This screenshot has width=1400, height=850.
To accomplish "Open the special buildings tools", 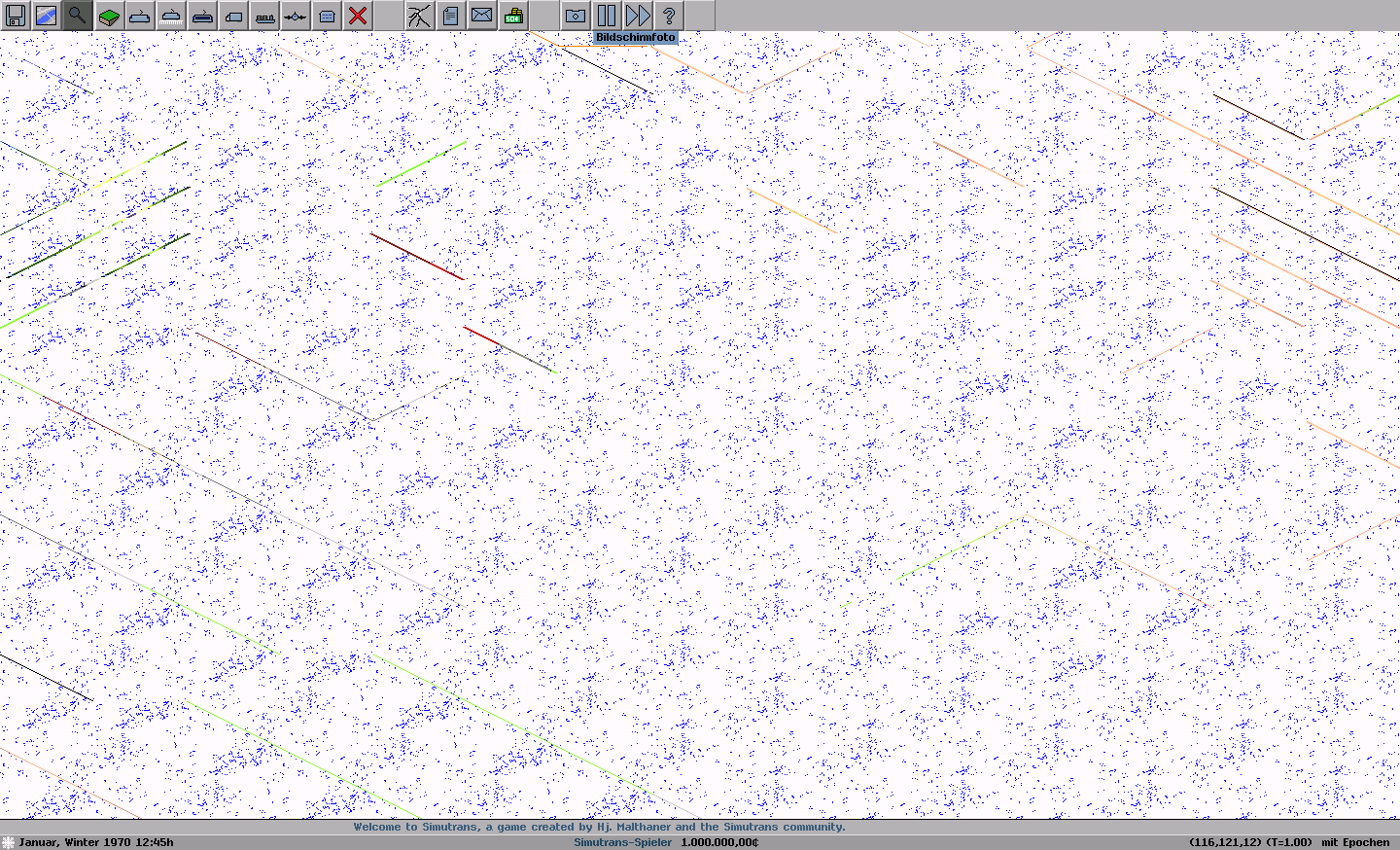I will click(327, 16).
